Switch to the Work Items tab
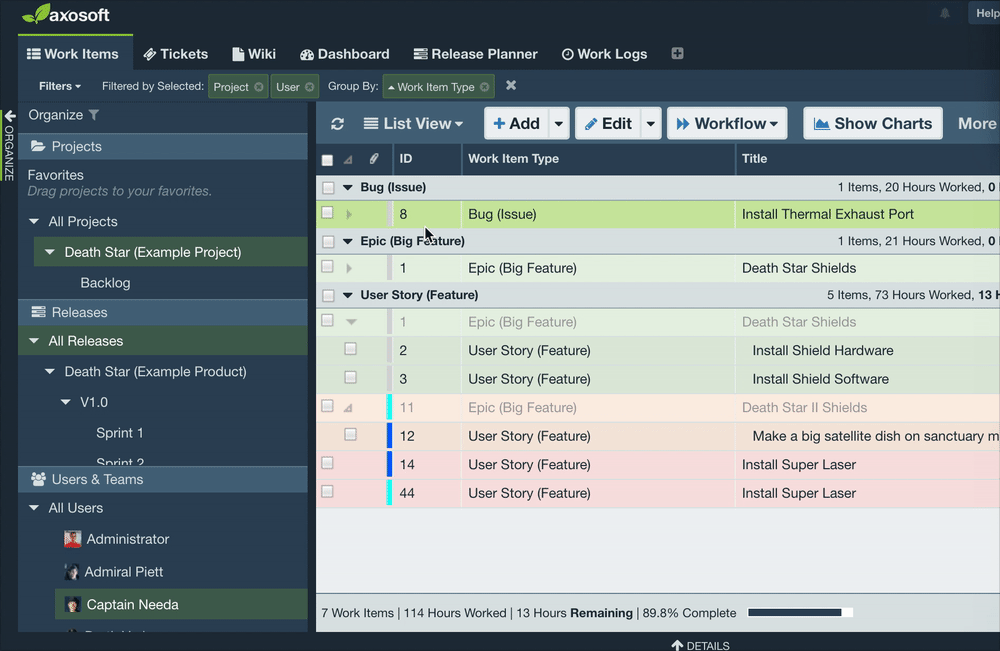Image resolution: width=1000 pixels, height=651 pixels. pyautogui.click(x=73, y=54)
